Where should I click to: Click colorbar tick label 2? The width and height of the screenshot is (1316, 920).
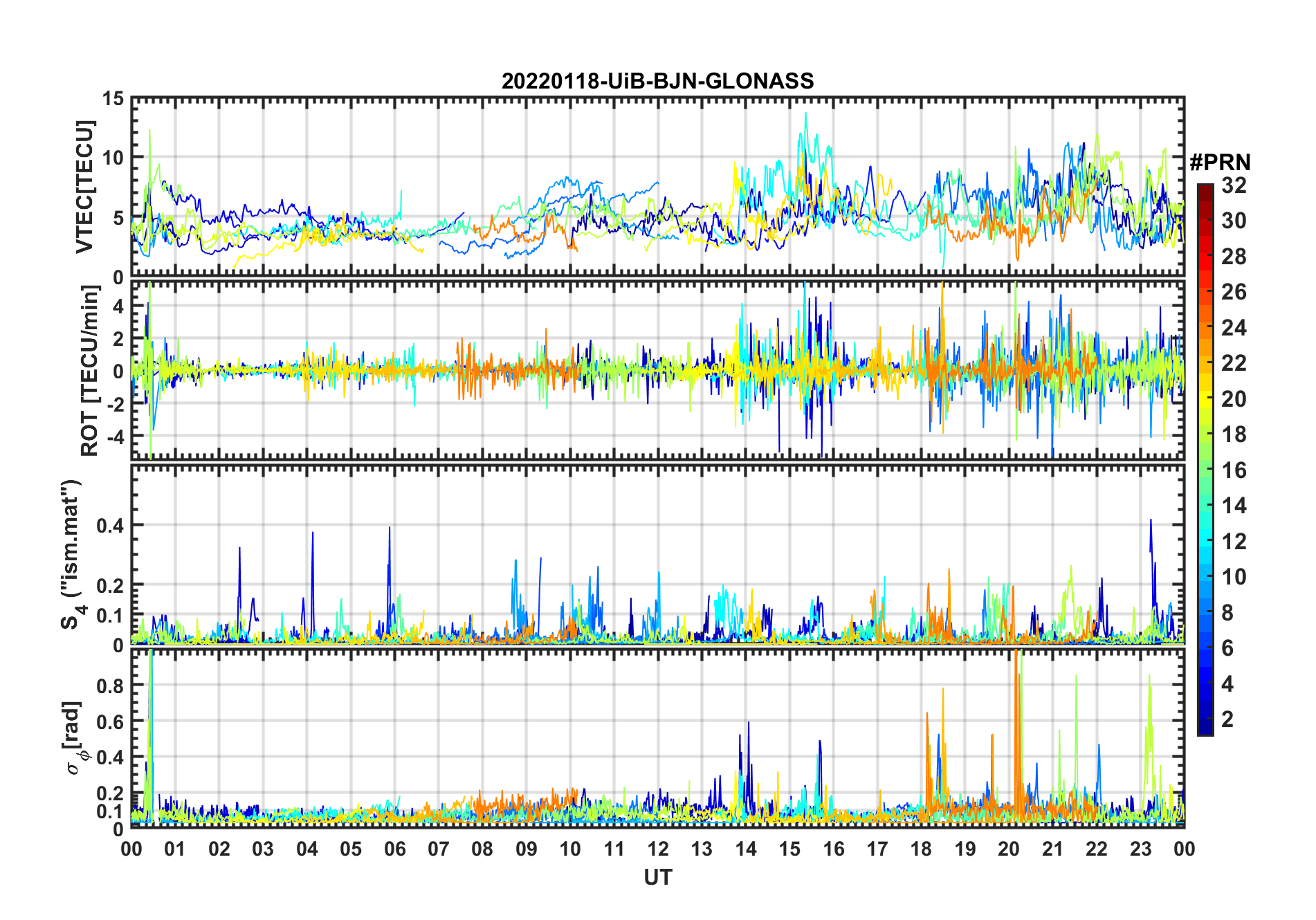coord(1227,719)
